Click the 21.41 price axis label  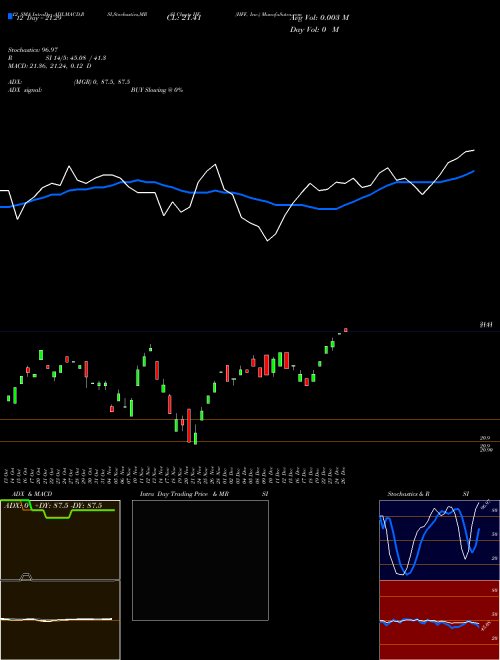point(486,325)
